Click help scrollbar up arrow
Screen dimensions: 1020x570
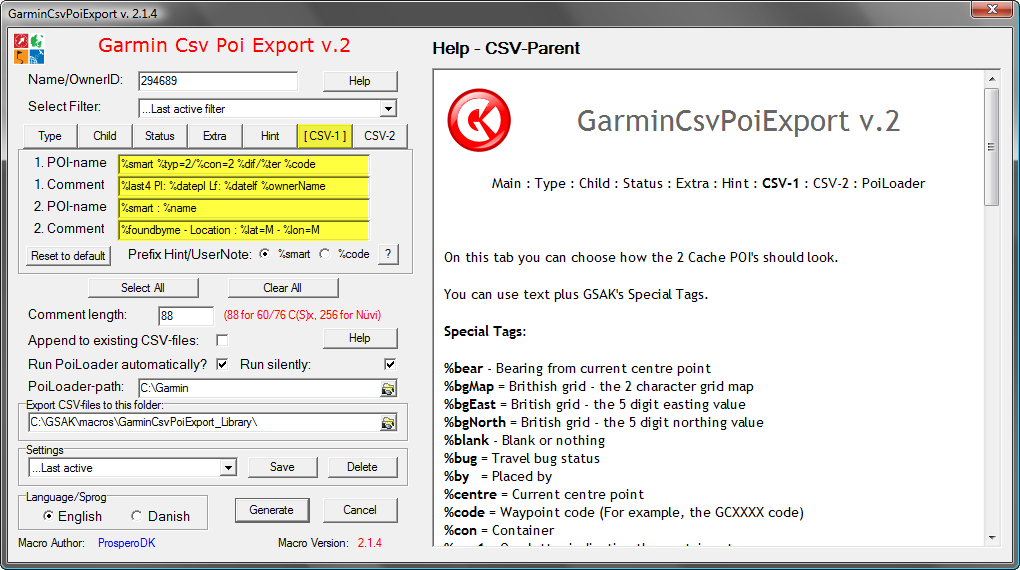[991, 79]
